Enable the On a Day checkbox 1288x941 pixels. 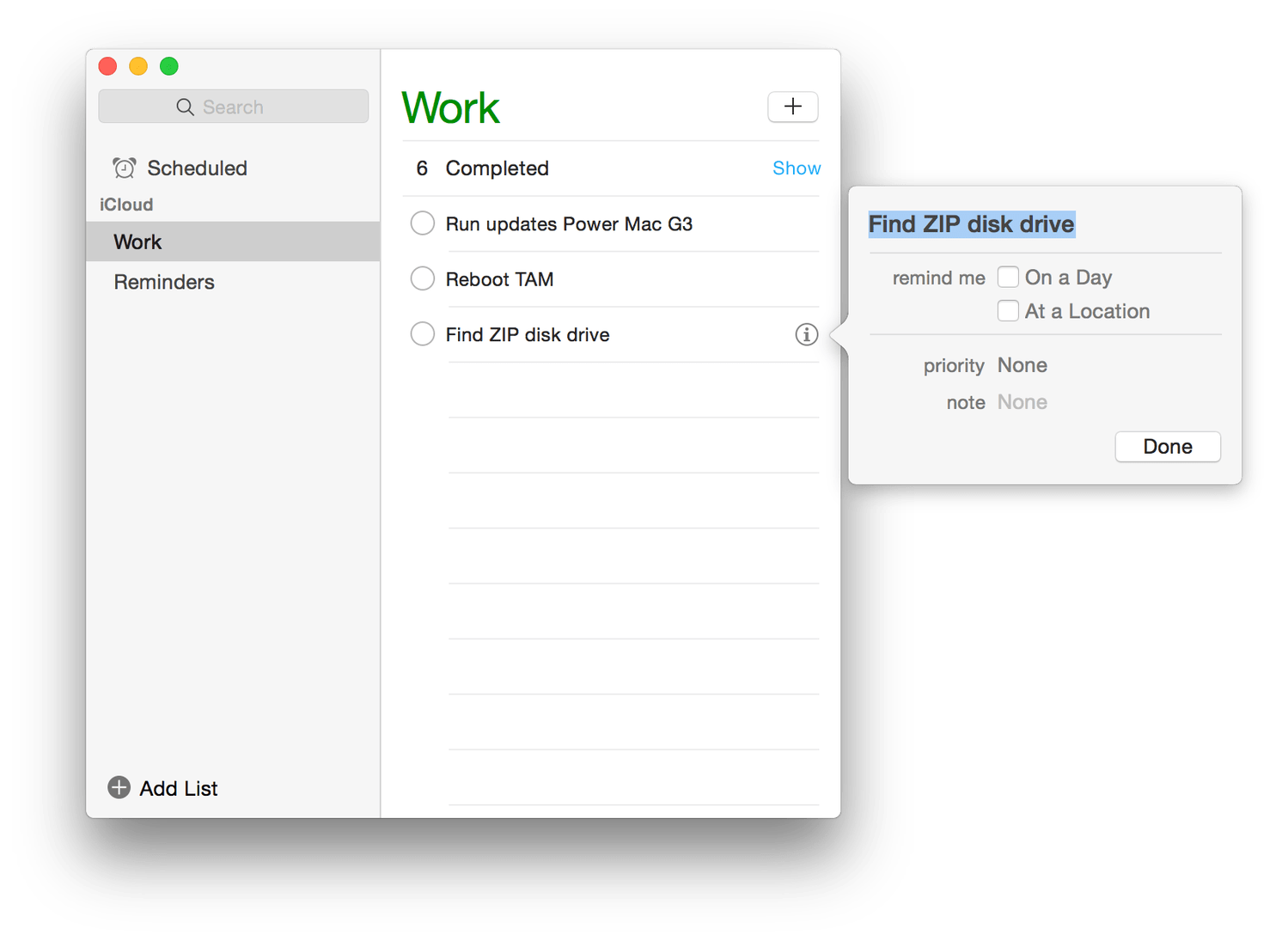tap(1008, 277)
